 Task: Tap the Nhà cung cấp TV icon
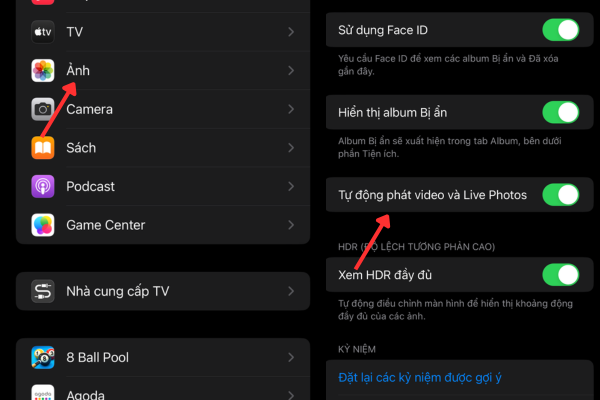click(43, 291)
